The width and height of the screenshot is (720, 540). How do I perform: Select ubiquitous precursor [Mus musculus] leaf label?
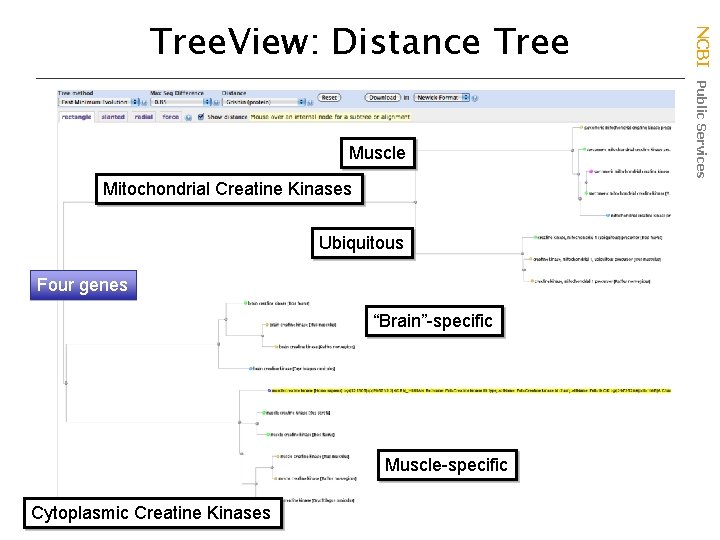[597, 259]
